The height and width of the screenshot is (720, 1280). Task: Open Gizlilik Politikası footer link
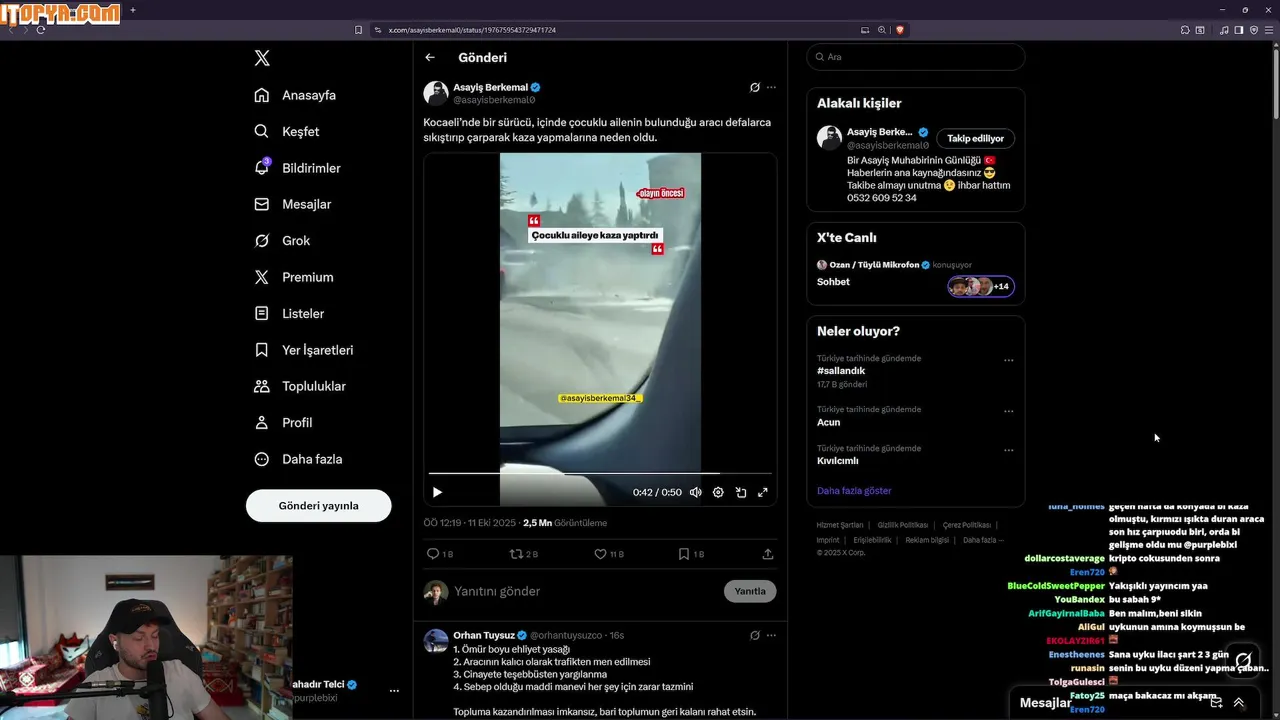901,525
